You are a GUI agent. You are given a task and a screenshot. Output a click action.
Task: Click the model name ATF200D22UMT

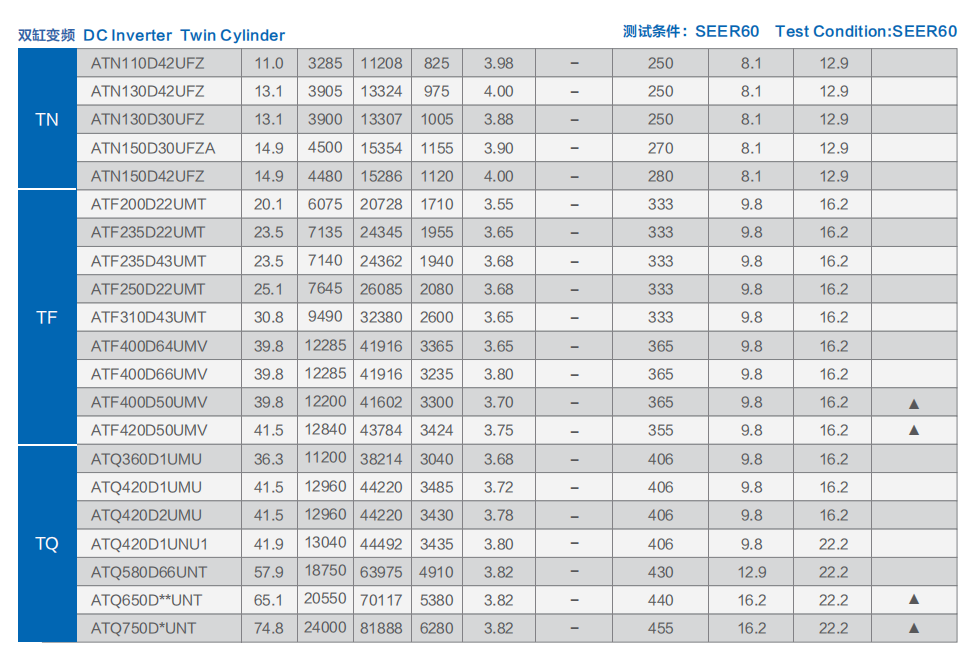(148, 204)
